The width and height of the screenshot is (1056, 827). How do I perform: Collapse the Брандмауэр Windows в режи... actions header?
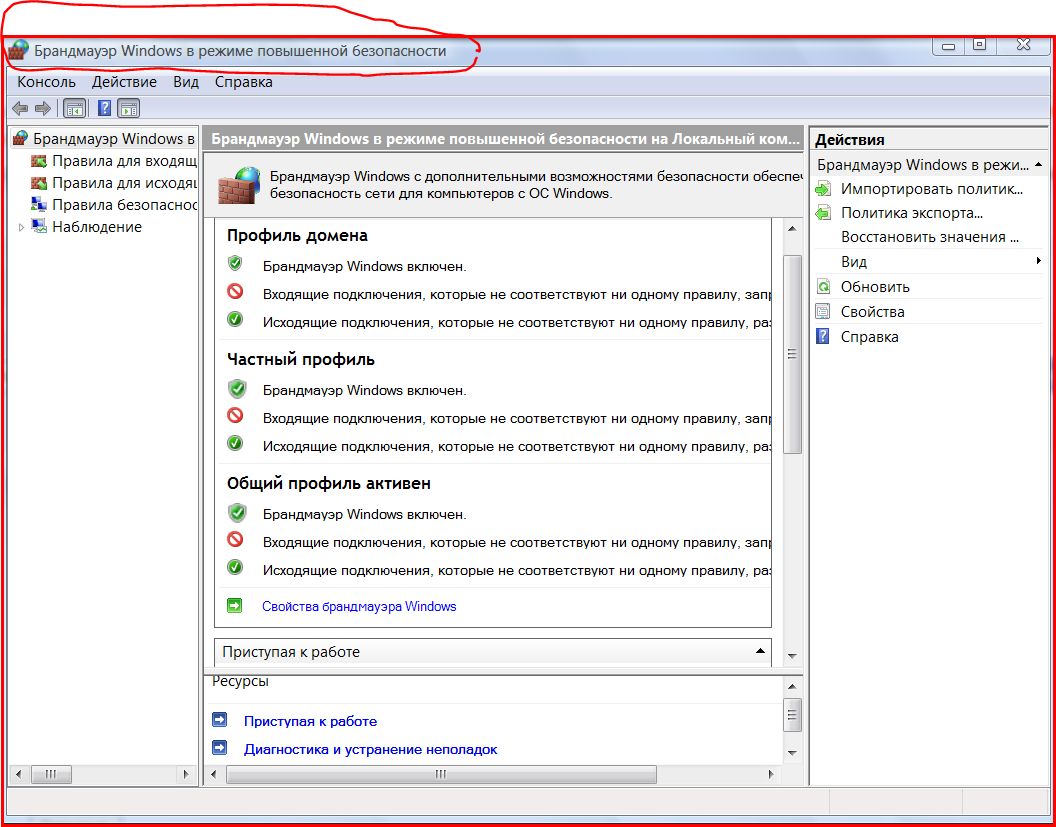pyautogui.click(x=1039, y=164)
